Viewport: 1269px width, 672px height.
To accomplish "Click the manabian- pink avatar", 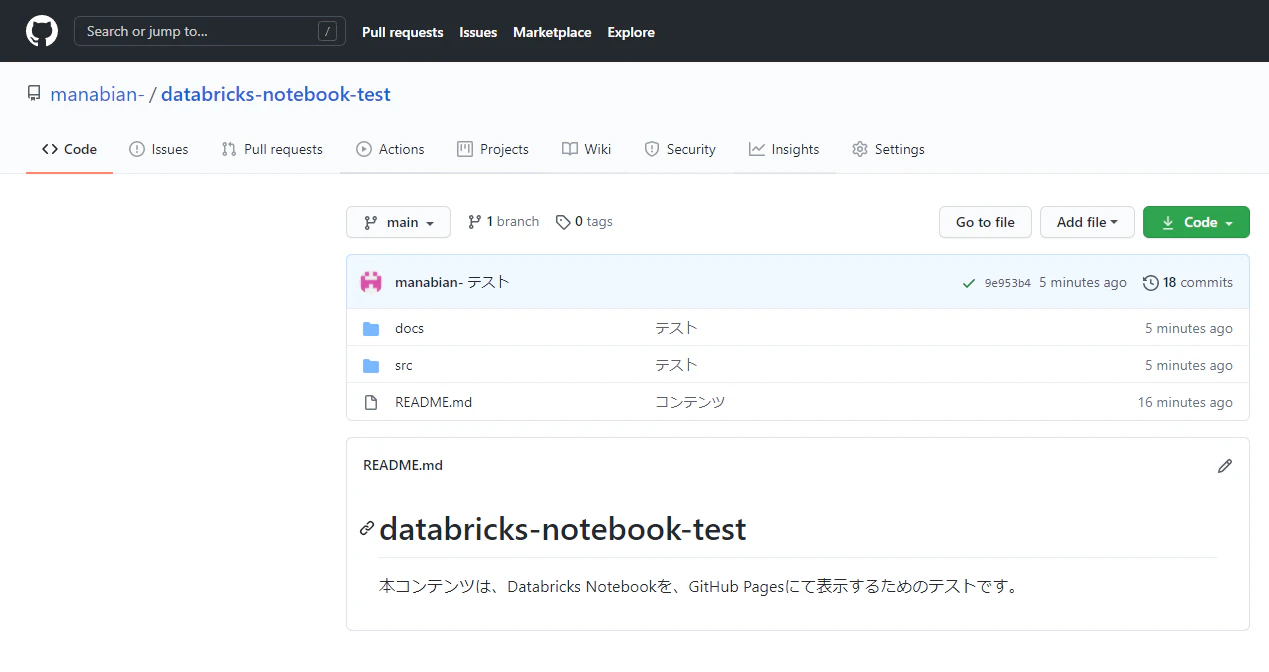I will coord(371,282).
